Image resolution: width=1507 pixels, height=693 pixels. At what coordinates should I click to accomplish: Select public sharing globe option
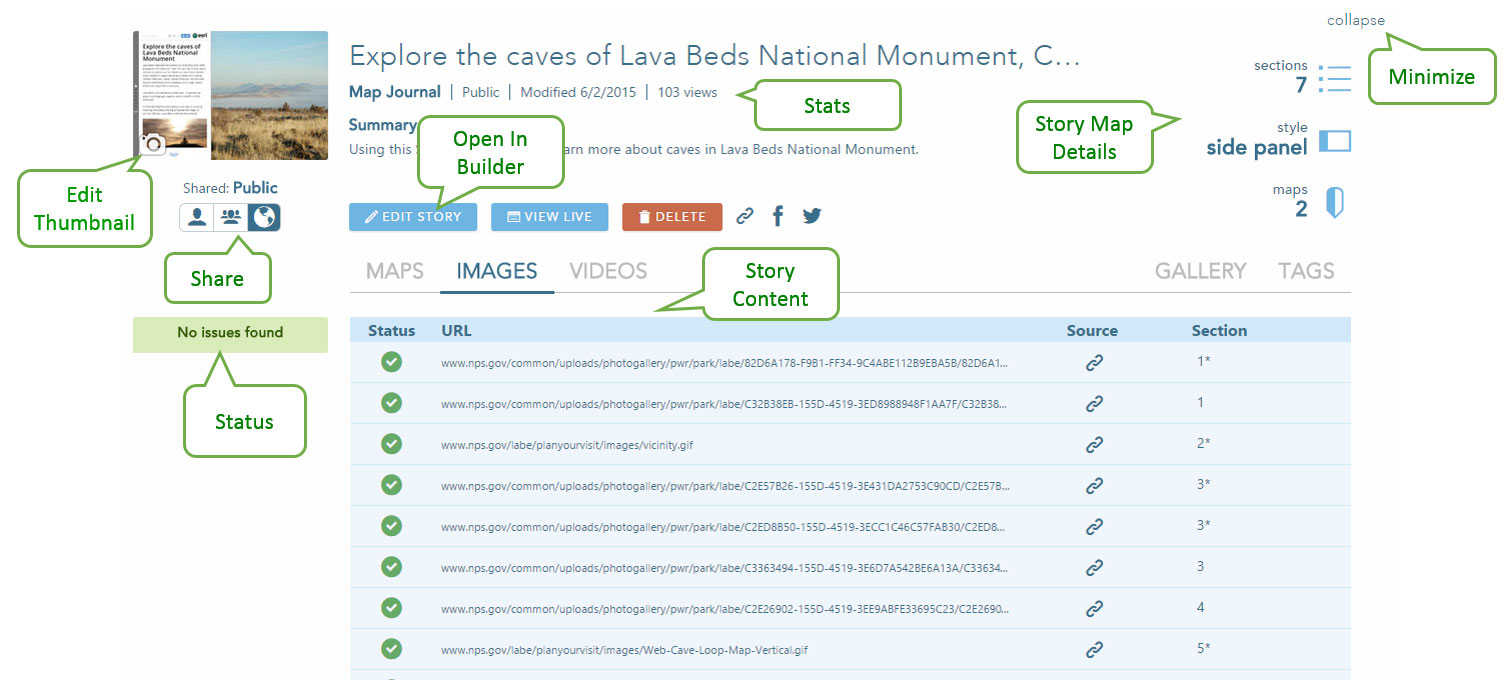coord(264,217)
